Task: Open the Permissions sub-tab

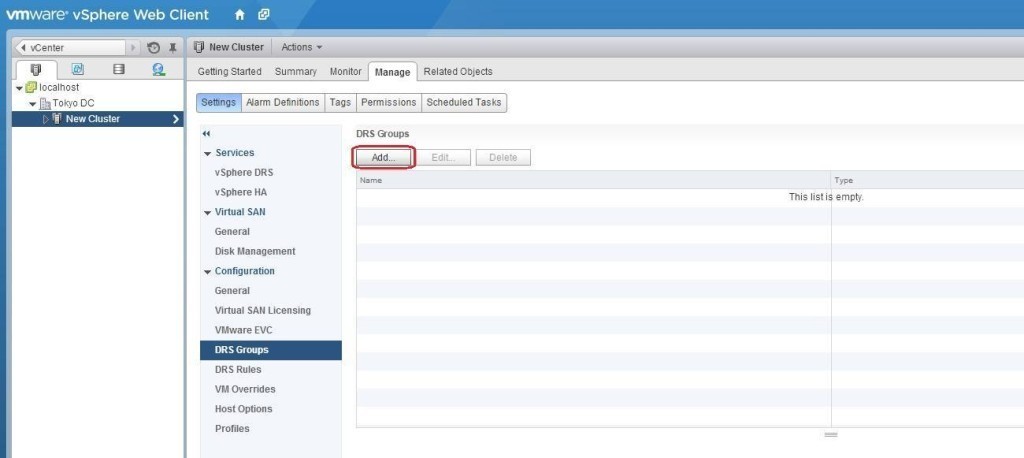Action: (x=389, y=103)
